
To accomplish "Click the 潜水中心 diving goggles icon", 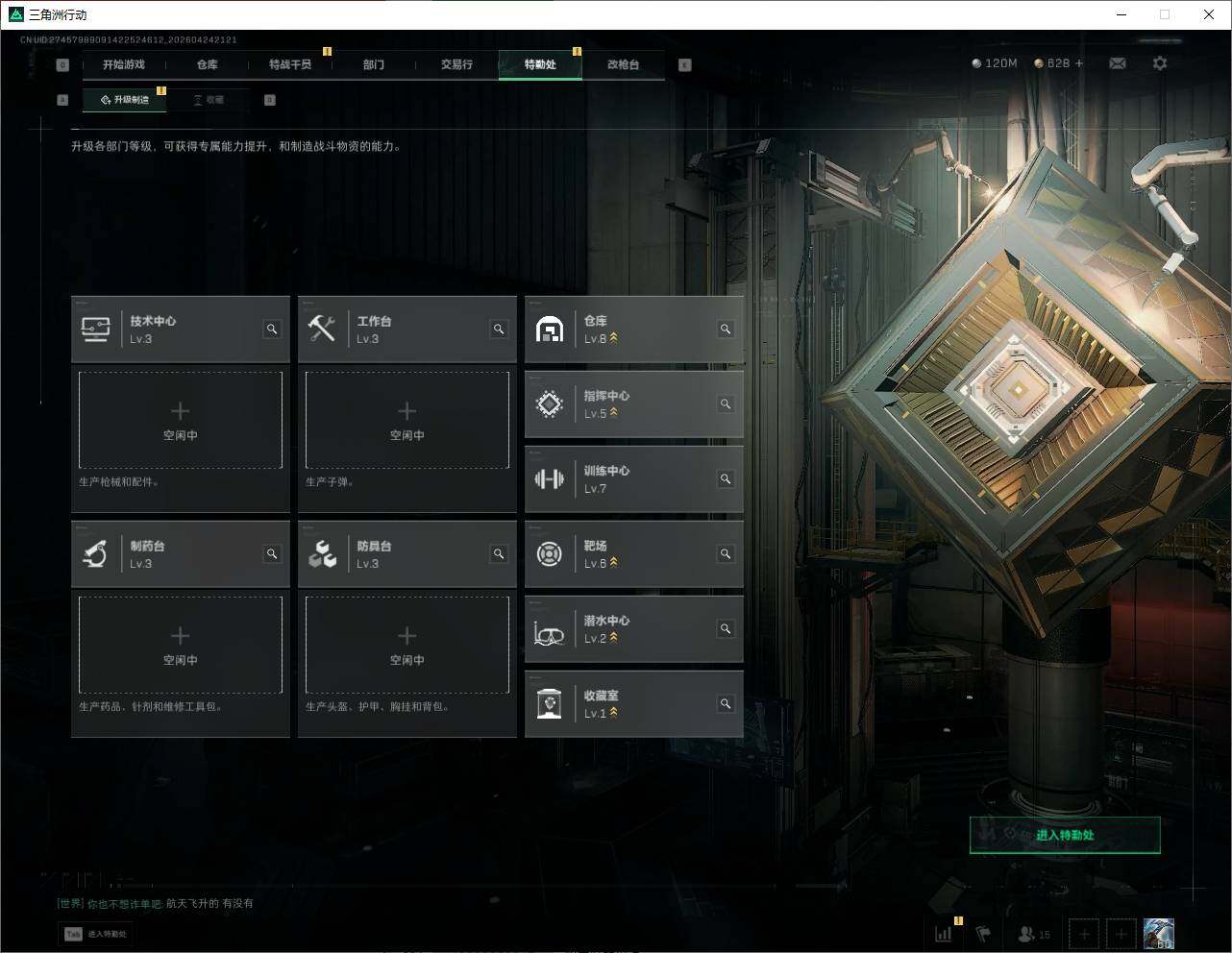I will pyautogui.click(x=549, y=634).
